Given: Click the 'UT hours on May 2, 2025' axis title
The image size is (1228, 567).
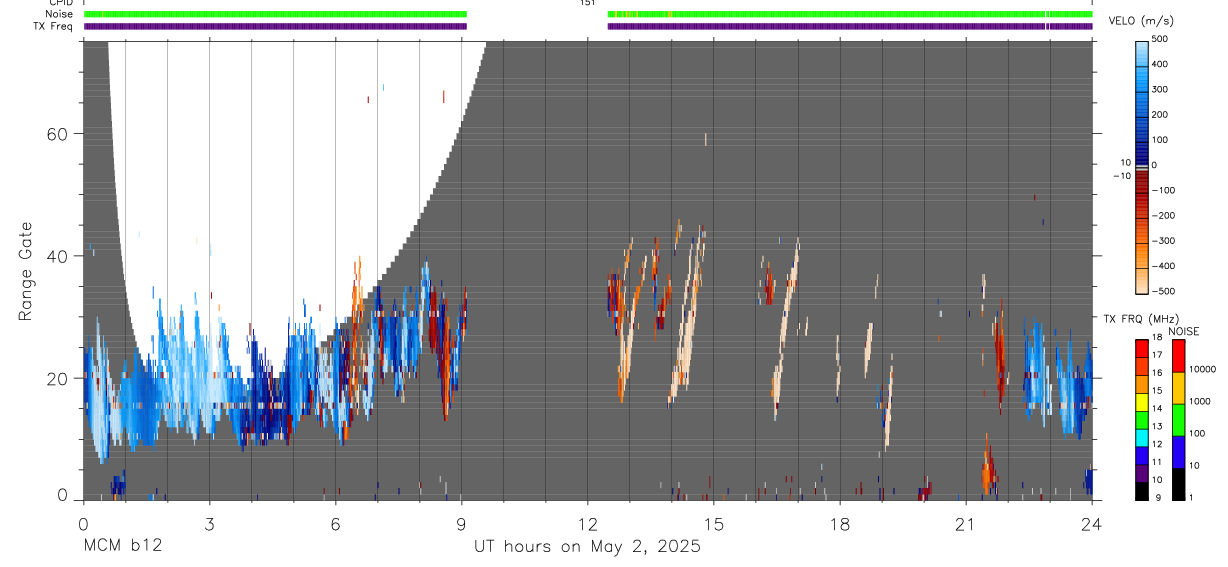Looking at the screenshot, I should tap(587, 547).
